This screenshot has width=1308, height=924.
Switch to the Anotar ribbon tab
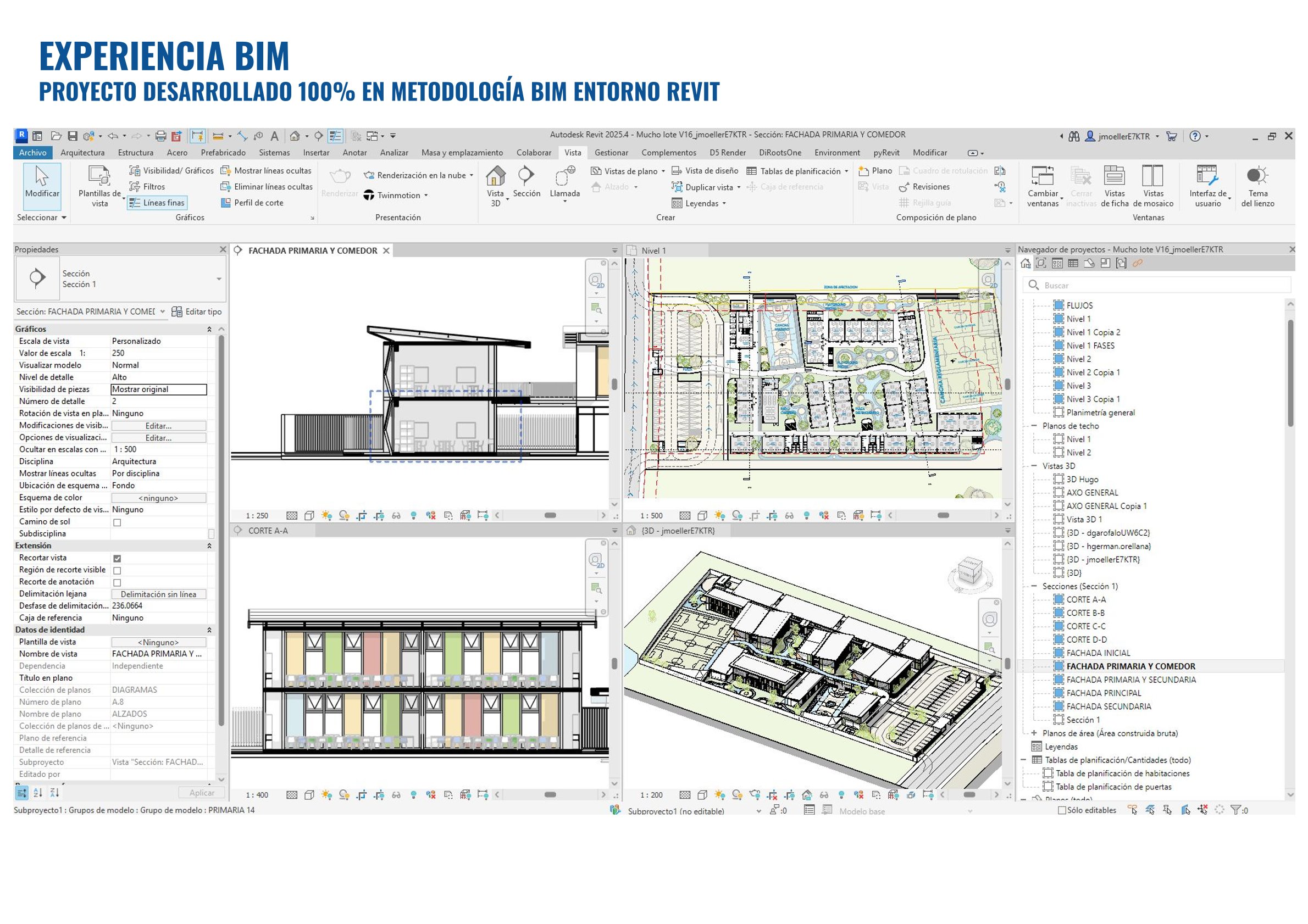pyautogui.click(x=354, y=153)
